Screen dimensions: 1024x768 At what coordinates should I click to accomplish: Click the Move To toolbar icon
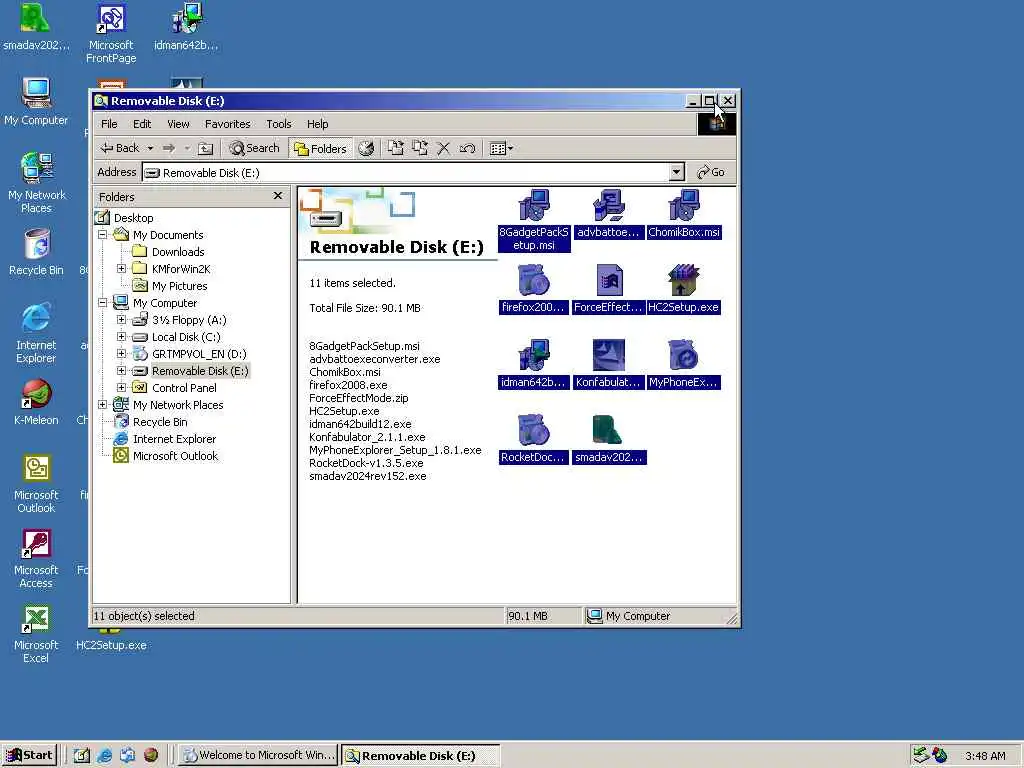[x=396, y=148]
